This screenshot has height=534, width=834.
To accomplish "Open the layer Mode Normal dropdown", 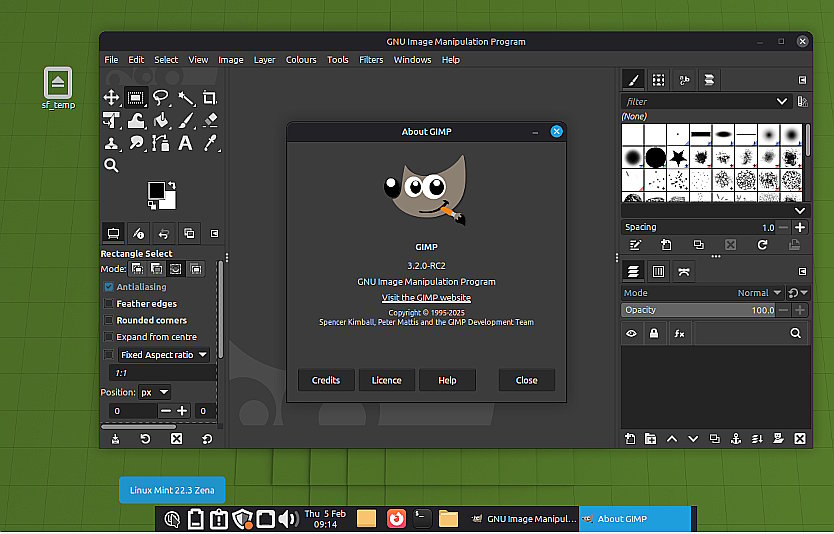I will click(702, 293).
